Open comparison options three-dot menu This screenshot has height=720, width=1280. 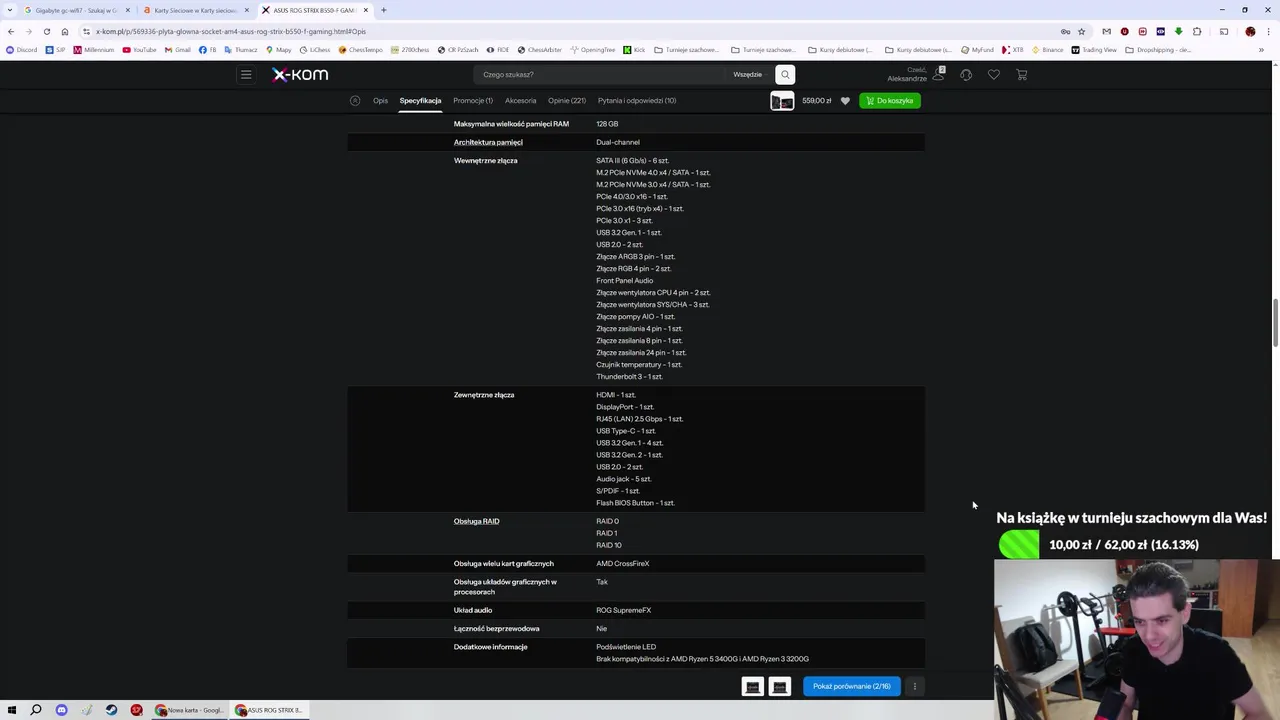pyautogui.click(x=914, y=686)
